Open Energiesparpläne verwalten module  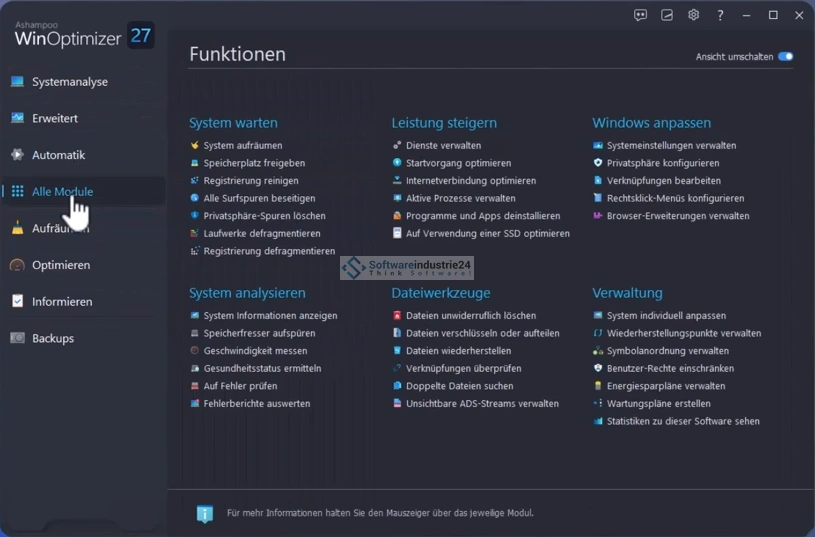point(665,386)
